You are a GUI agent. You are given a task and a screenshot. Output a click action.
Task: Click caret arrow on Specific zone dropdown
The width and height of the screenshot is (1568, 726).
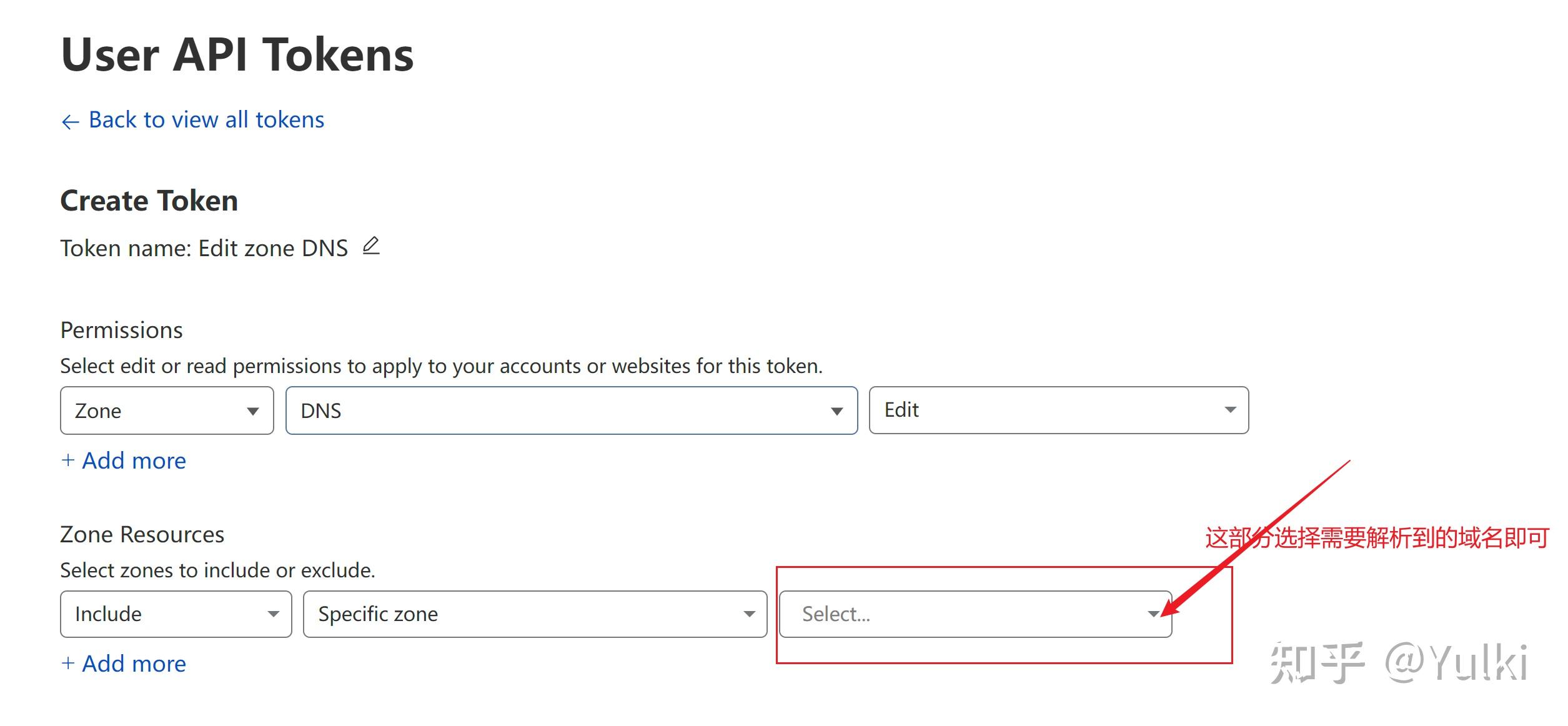pos(749,614)
